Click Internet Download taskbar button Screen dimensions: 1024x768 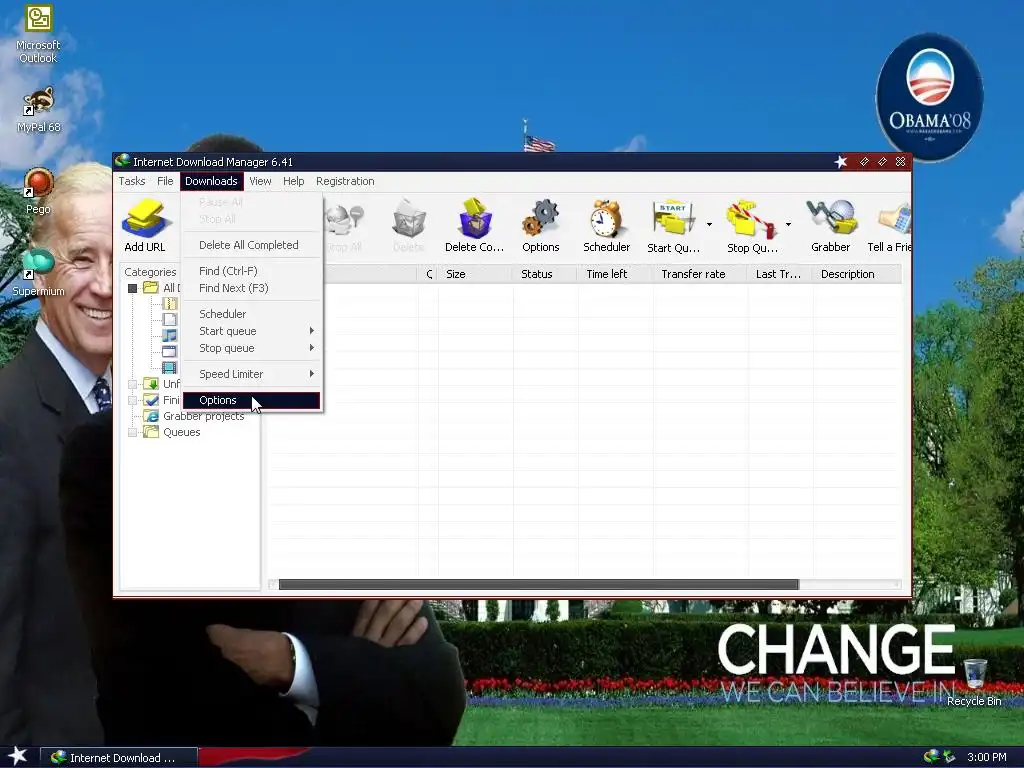119,758
